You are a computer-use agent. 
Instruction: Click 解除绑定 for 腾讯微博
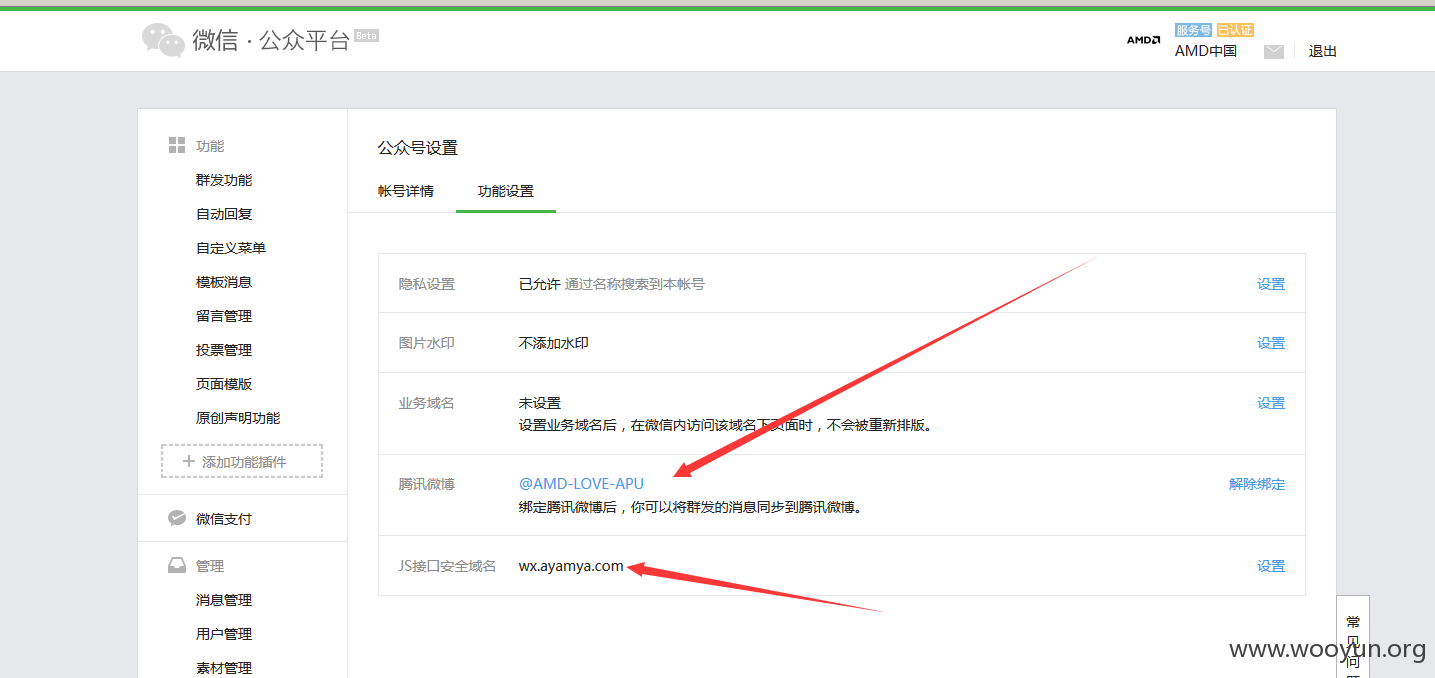[x=1257, y=484]
